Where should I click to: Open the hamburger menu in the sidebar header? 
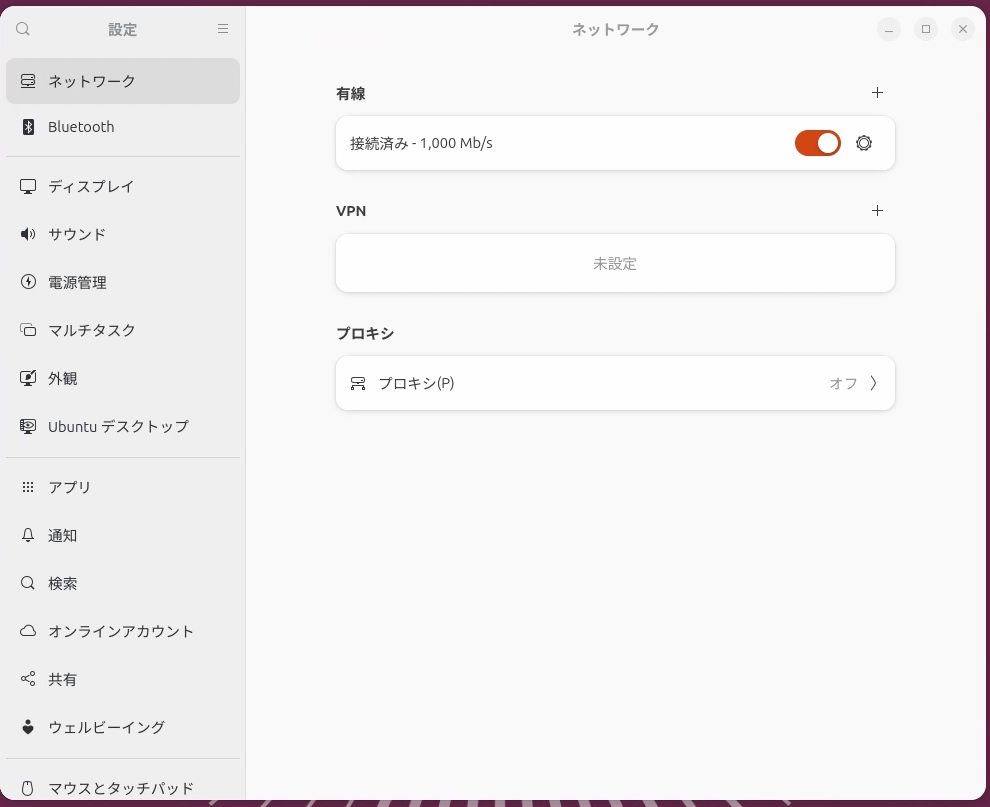pos(223,29)
